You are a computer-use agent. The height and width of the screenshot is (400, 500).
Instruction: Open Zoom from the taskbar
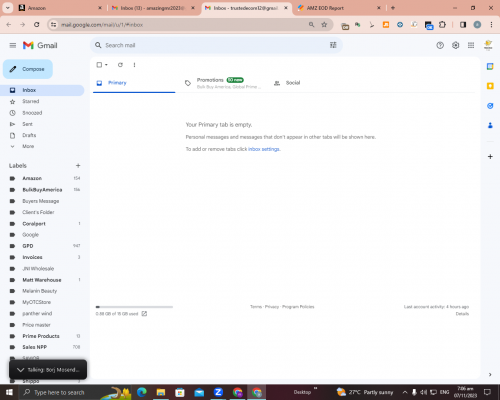pos(218,392)
